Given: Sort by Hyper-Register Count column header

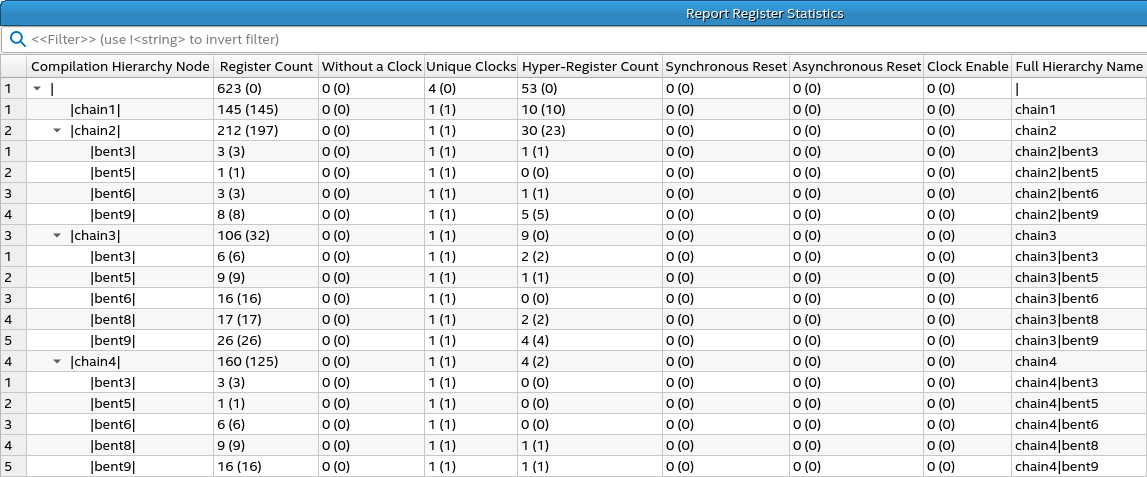Looking at the screenshot, I should point(590,66).
